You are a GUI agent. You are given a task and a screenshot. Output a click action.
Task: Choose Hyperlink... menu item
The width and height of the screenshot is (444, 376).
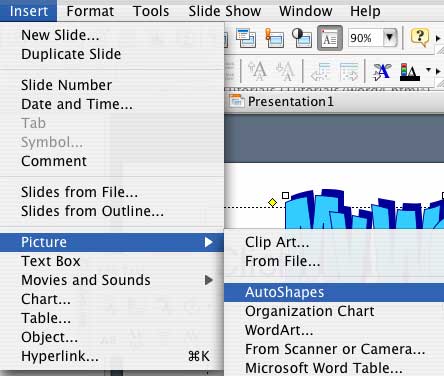[x=112, y=356]
